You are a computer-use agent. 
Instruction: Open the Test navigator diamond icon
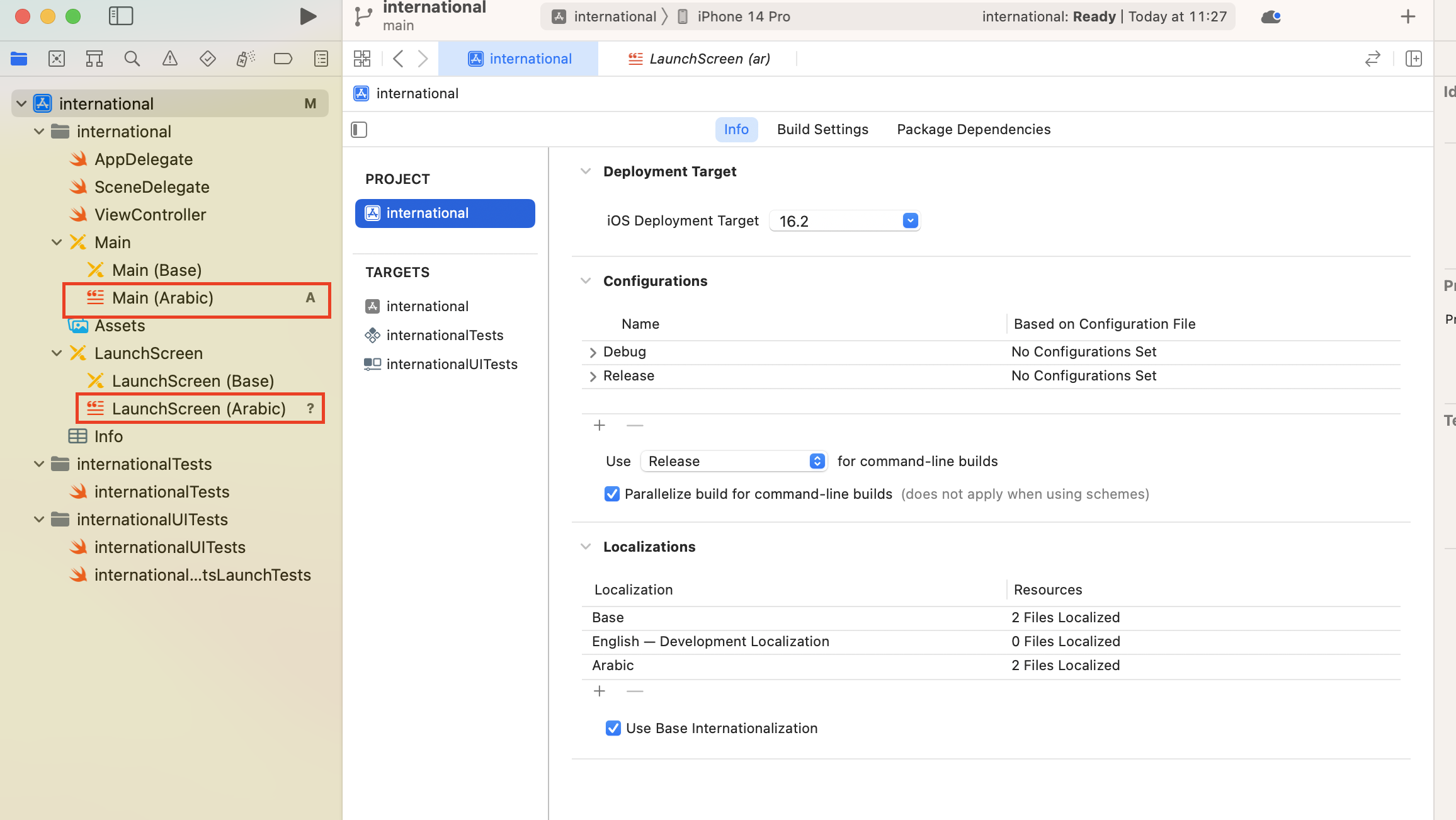[208, 59]
